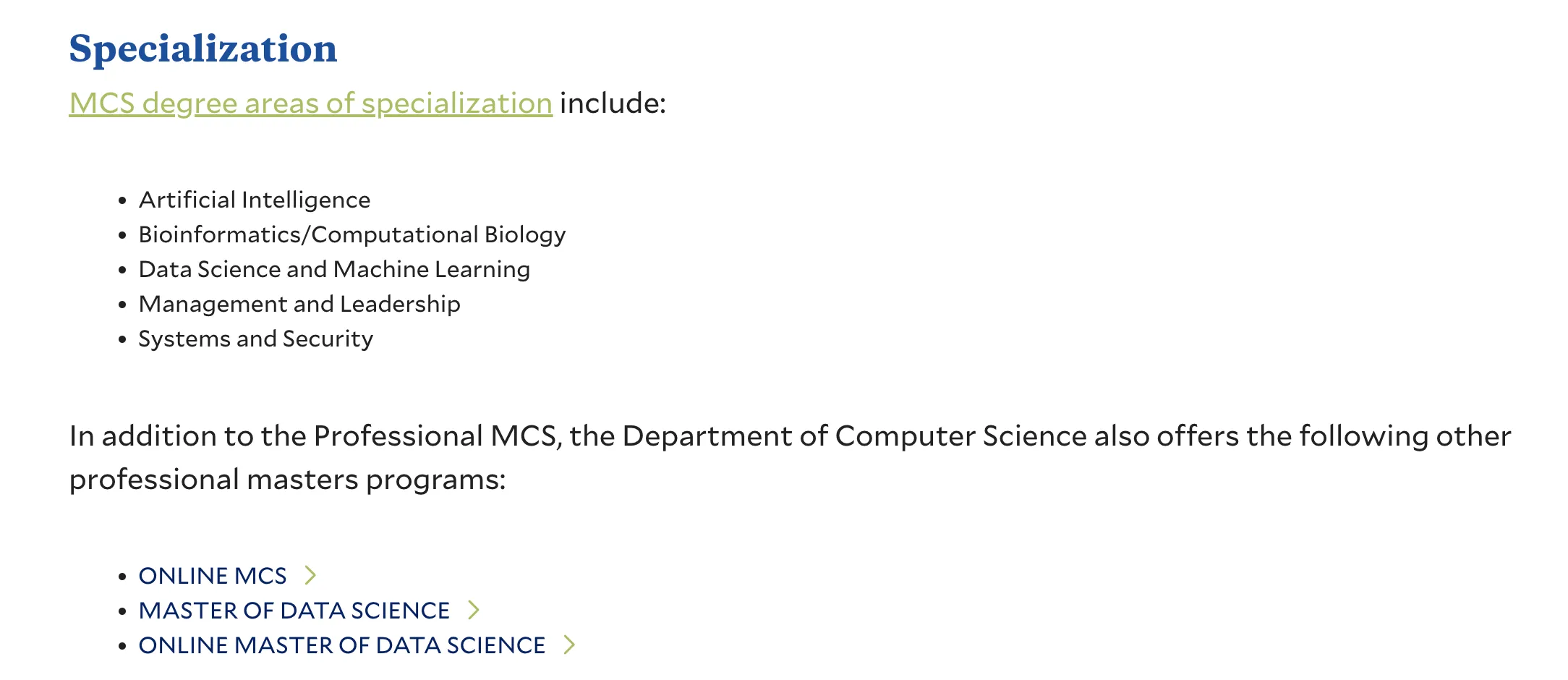This screenshot has height=680, width=1568.
Task: Click the Specialization heading
Action: coord(203,49)
